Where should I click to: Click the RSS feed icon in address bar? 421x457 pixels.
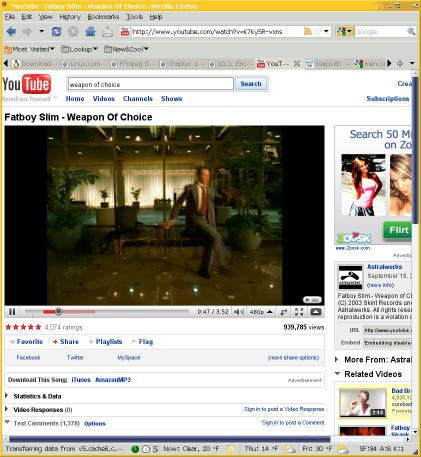click(307, 32)
